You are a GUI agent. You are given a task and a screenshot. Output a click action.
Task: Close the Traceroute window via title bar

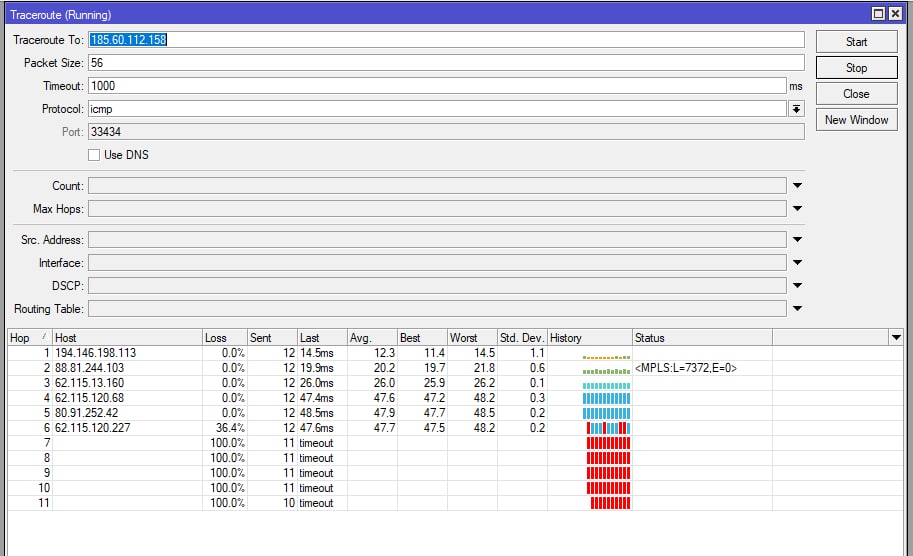tap(895, 14)
